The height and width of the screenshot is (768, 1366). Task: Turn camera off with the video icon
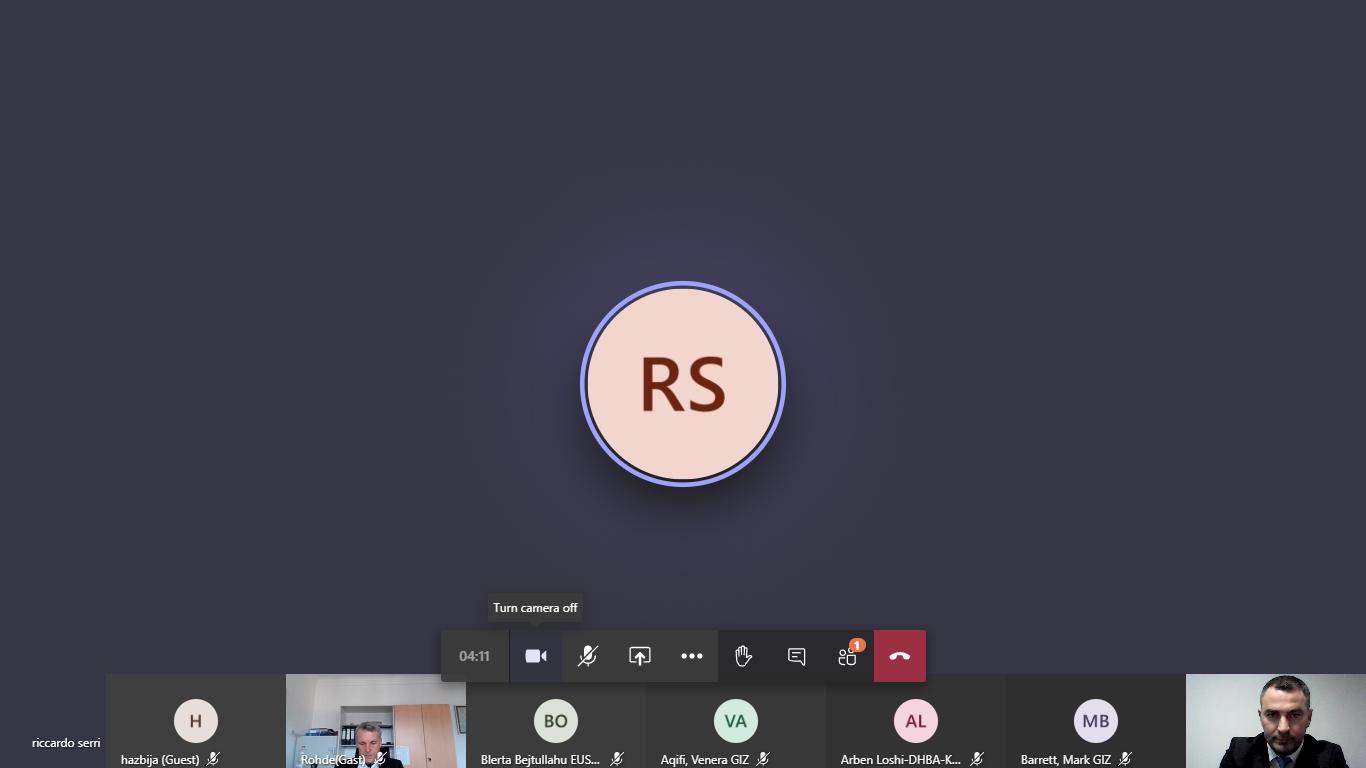(536, 656)
